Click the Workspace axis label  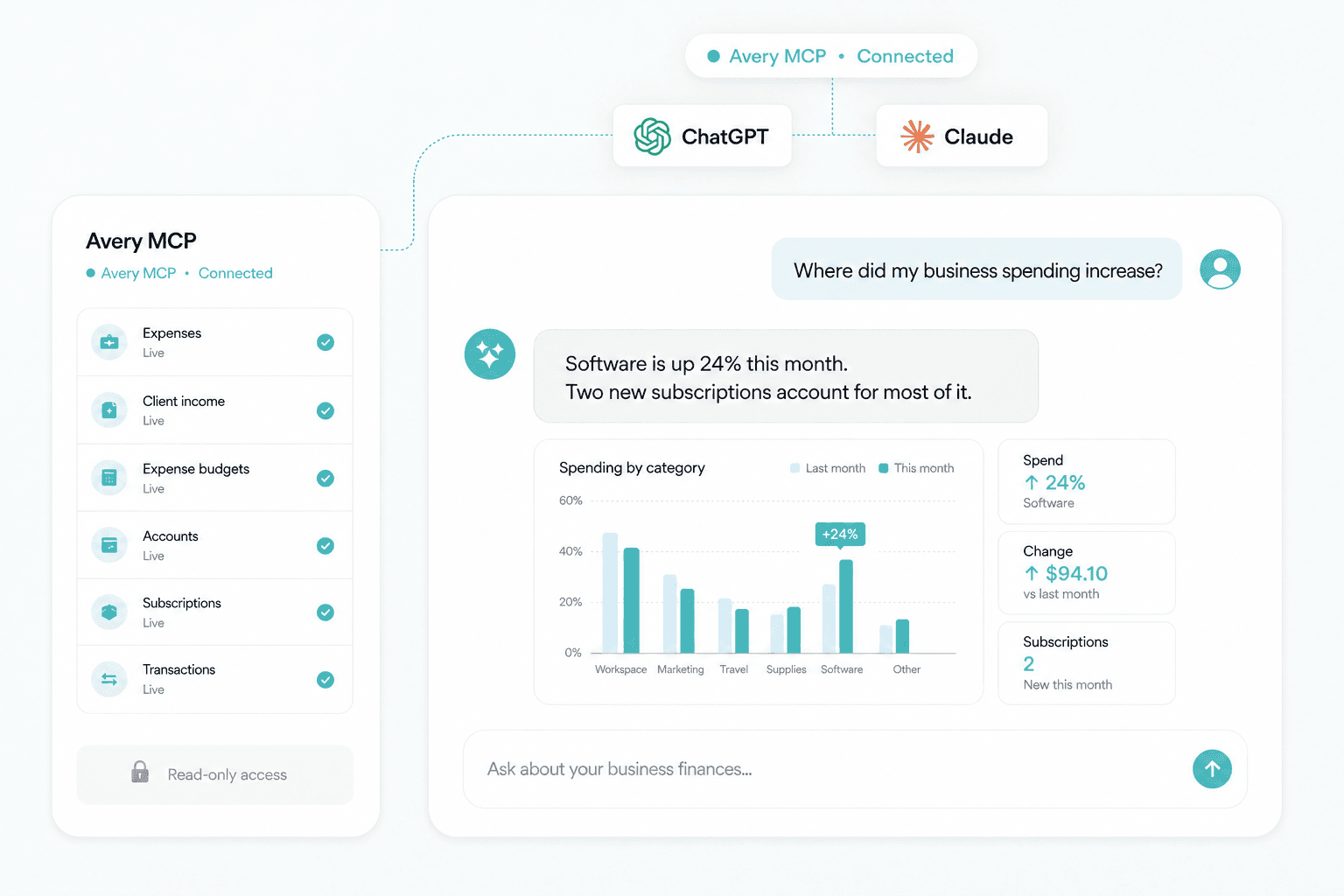point(620,669)
